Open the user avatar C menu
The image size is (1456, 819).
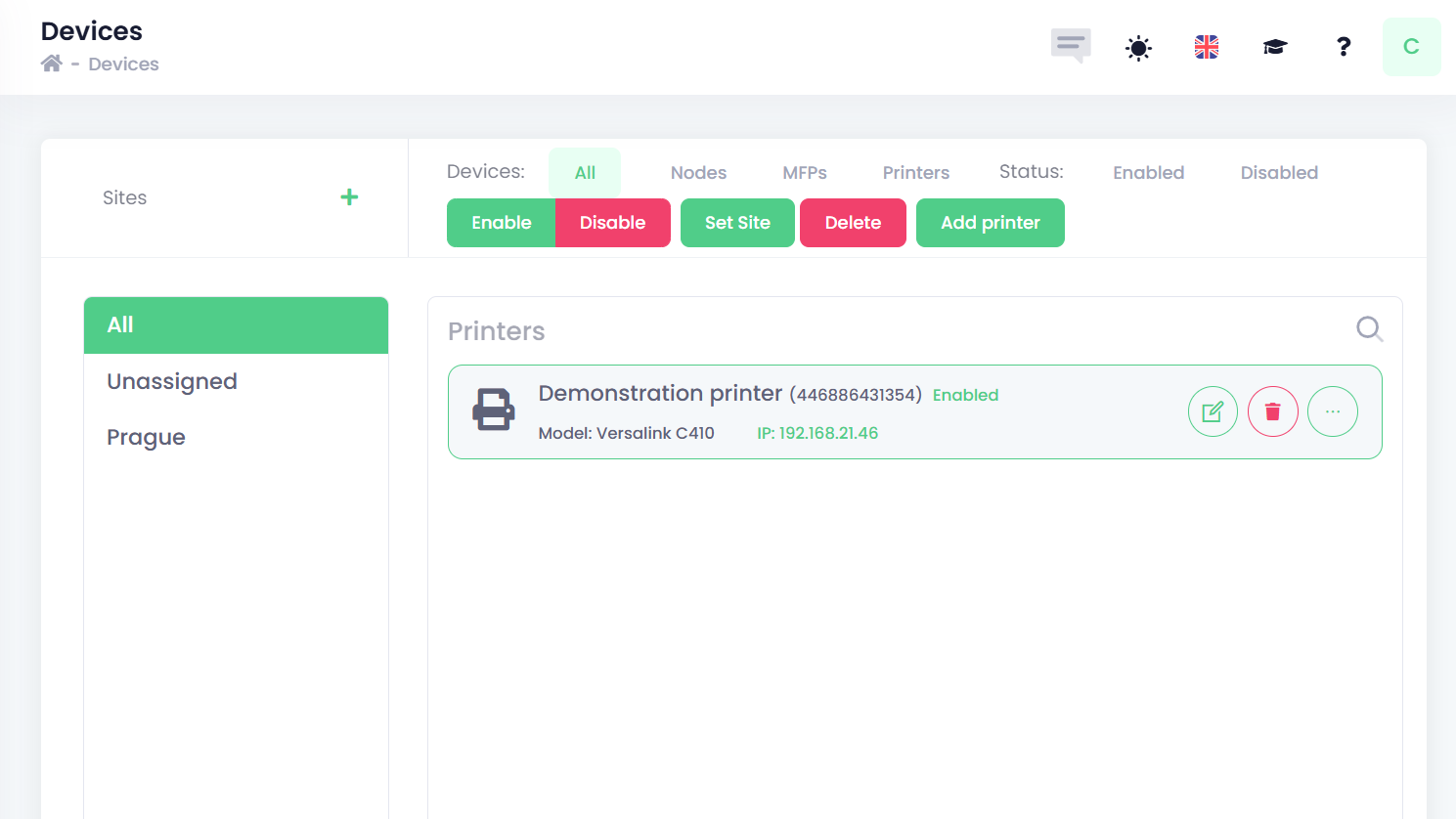click(1411, 47)
